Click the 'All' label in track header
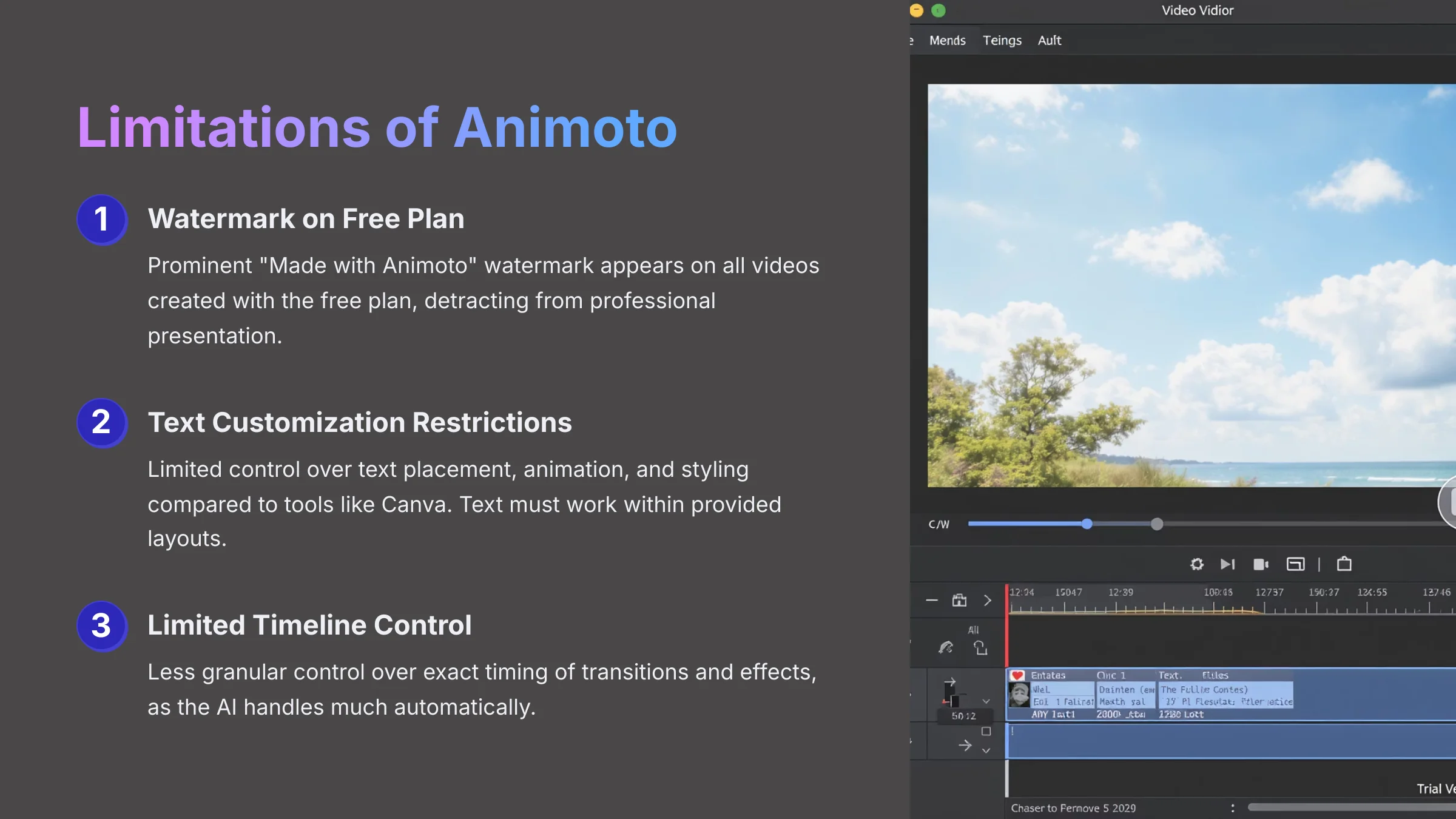Screen dimensions: 1456x819 click(x=973, y=630)
